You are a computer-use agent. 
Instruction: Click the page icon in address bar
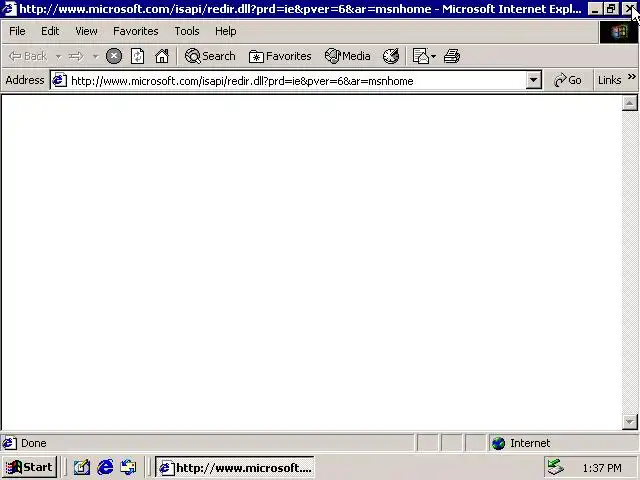[59, 80]
